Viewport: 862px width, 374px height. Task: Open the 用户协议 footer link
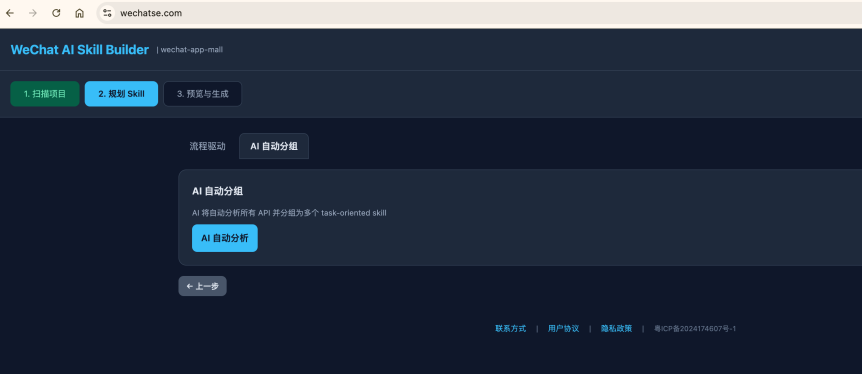pos(563,329)
